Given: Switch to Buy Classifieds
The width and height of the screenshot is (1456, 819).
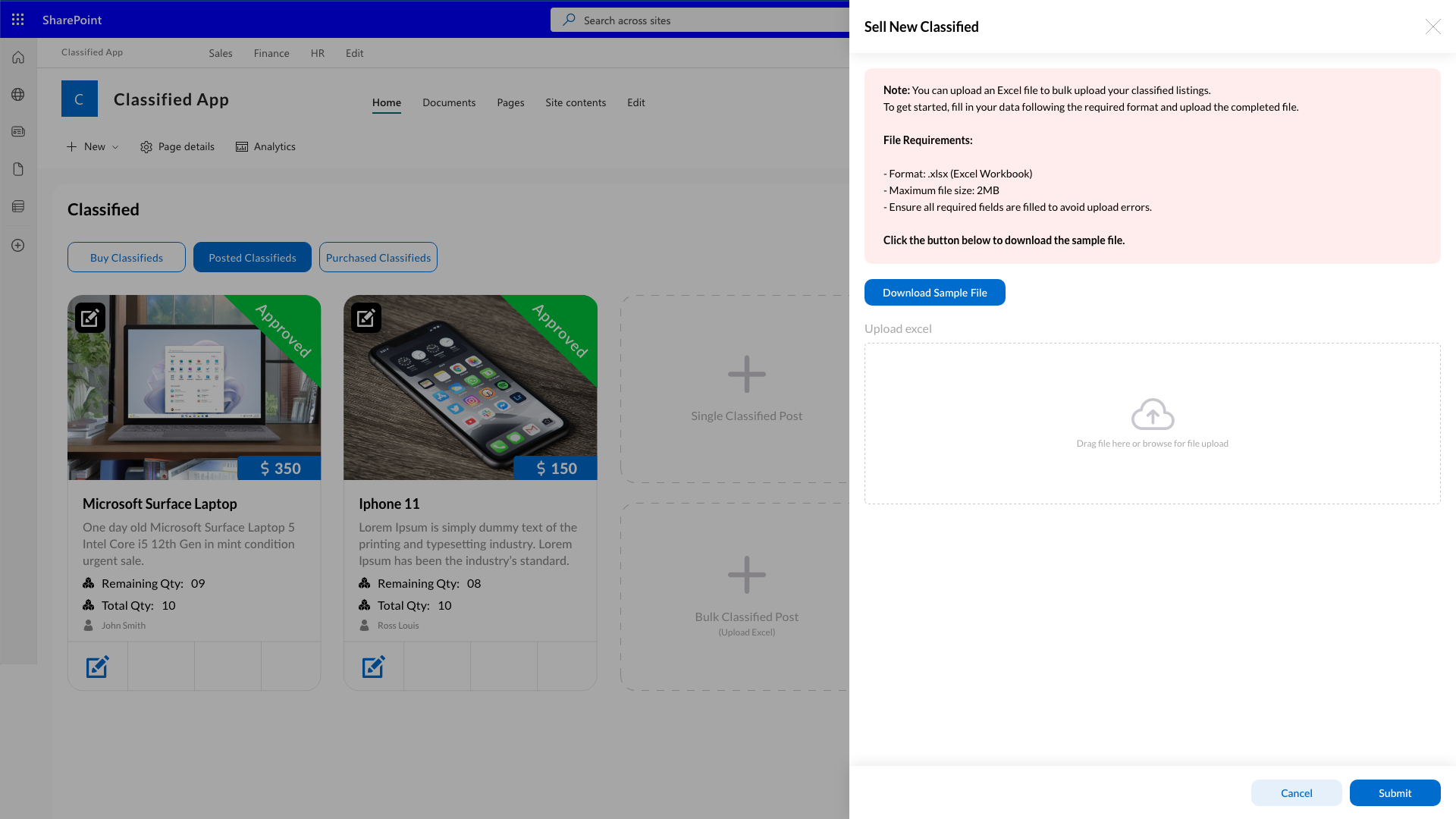Looking at the screenshot, I should [127, 257].
